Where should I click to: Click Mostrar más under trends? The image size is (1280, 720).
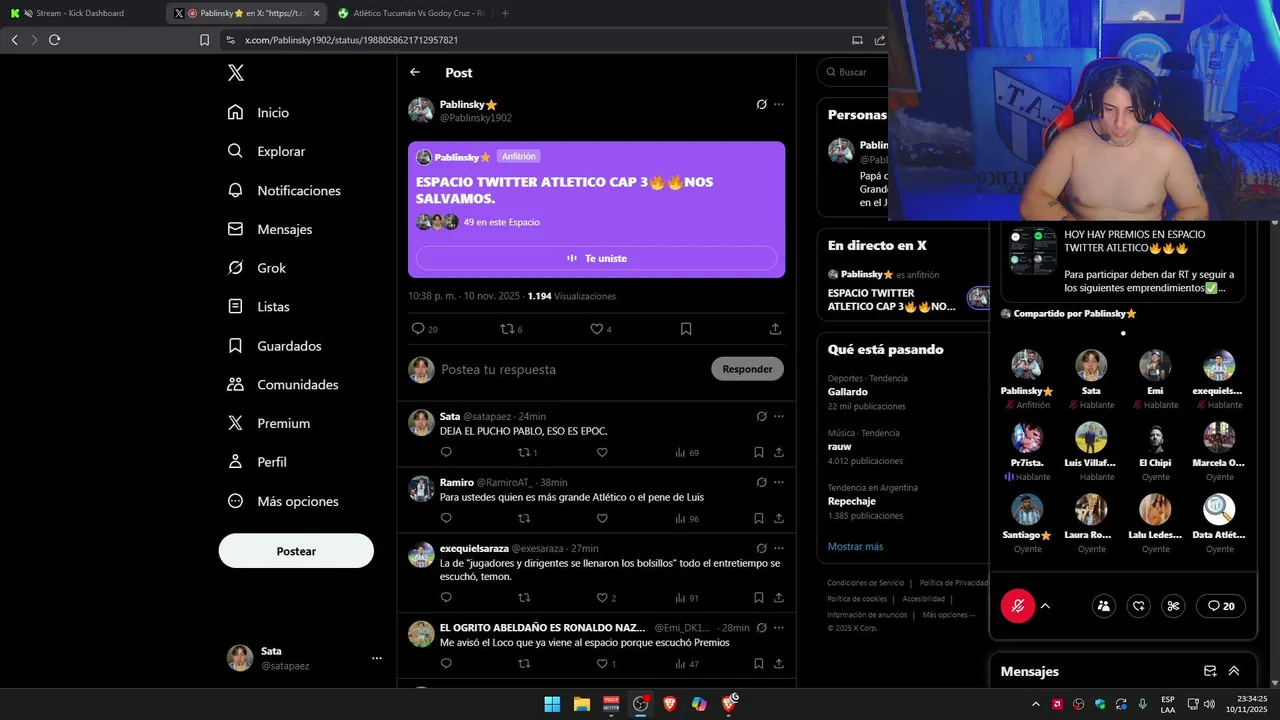pyautogui.click(x=855, y=547)
